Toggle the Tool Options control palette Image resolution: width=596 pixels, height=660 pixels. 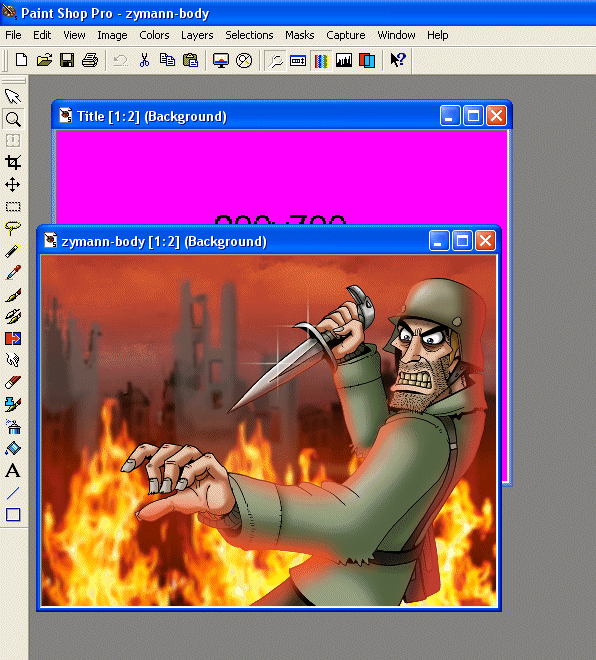click(298, 61)
